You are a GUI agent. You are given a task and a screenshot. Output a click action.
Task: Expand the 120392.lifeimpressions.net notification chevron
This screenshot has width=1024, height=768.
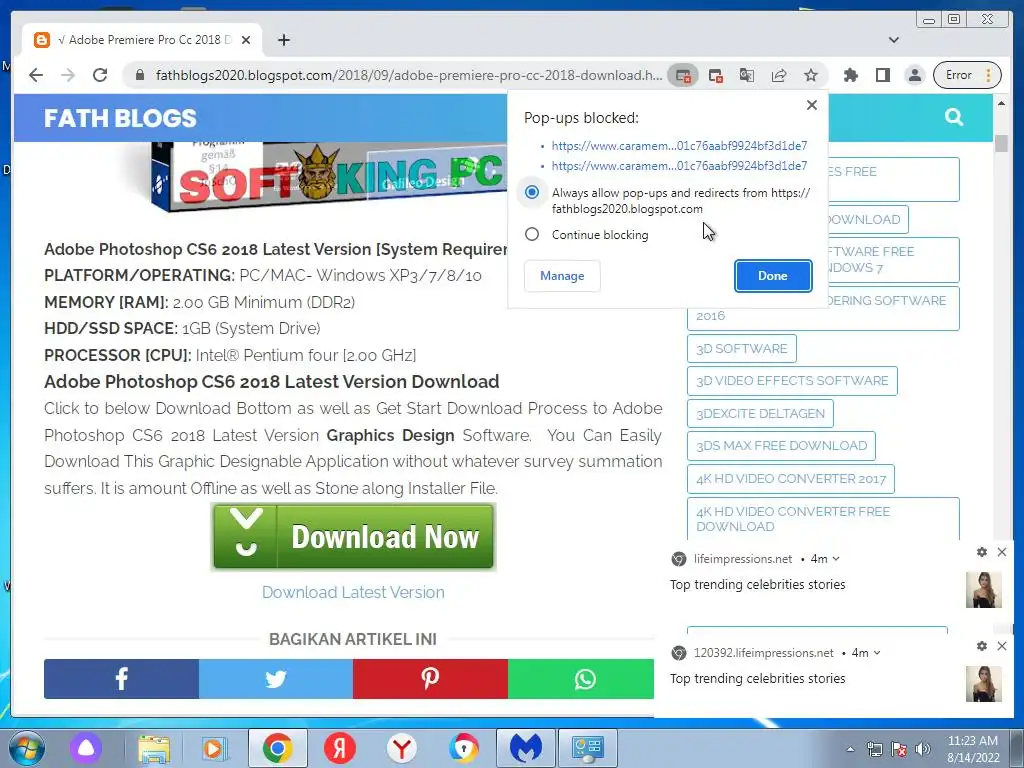pos(877,653)
